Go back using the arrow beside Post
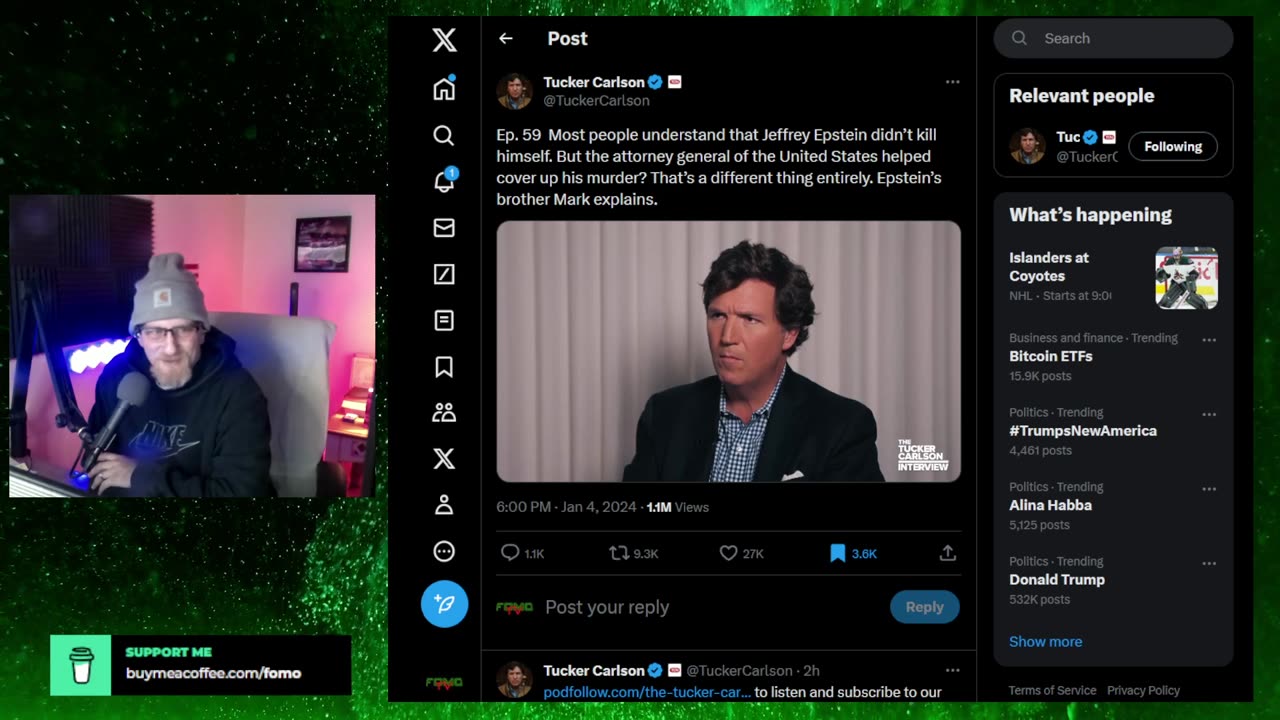Viewport: 1280px width, 720px height. (506, 39)
